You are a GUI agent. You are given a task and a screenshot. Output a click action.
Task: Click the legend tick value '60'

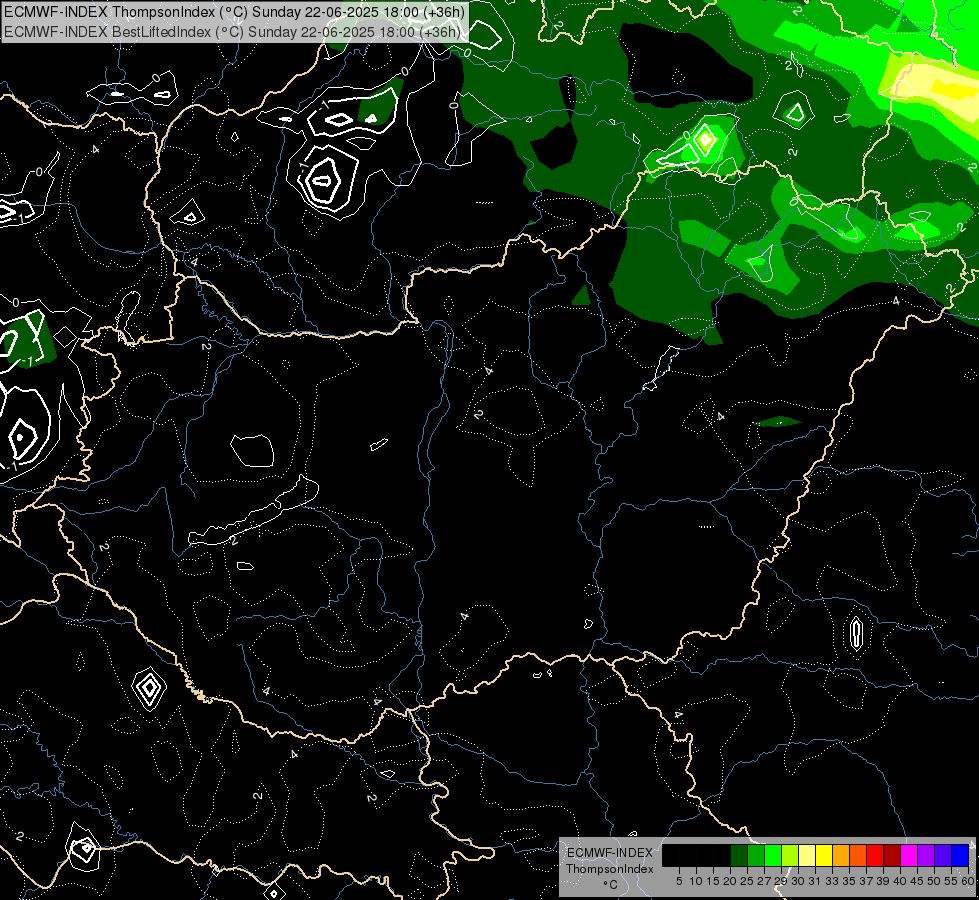pos(969,881)
